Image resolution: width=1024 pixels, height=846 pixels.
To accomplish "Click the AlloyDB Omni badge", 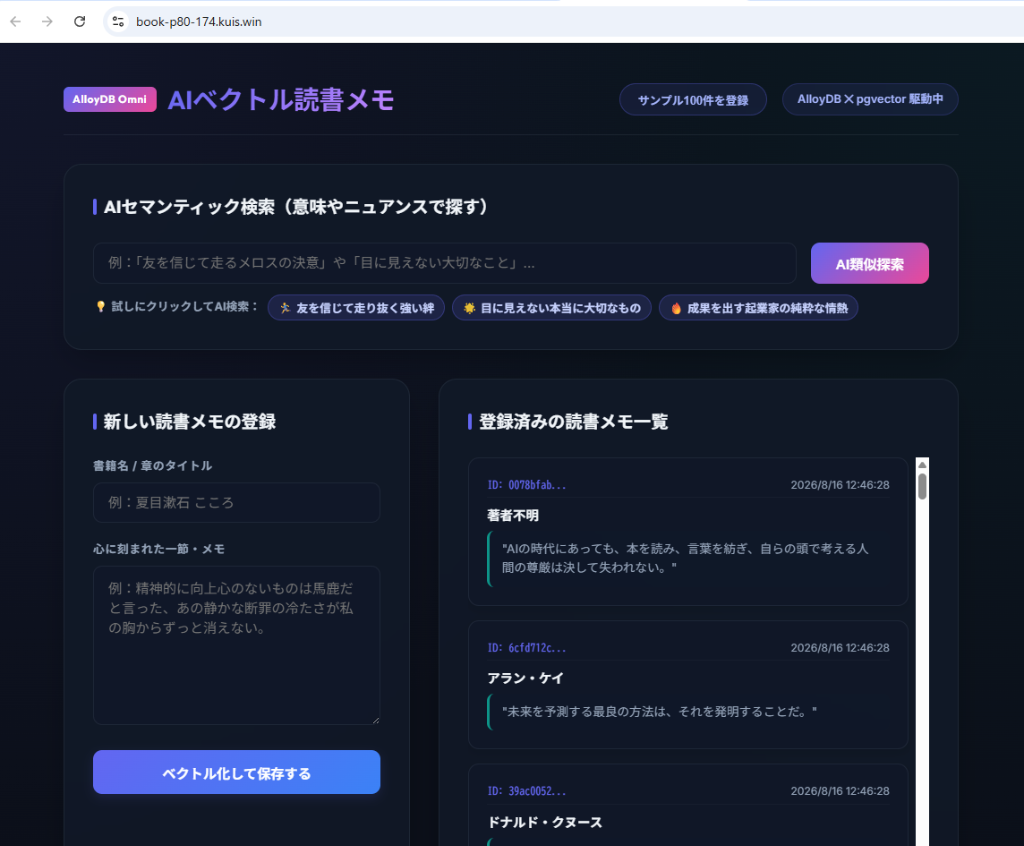I will [110, 99].
